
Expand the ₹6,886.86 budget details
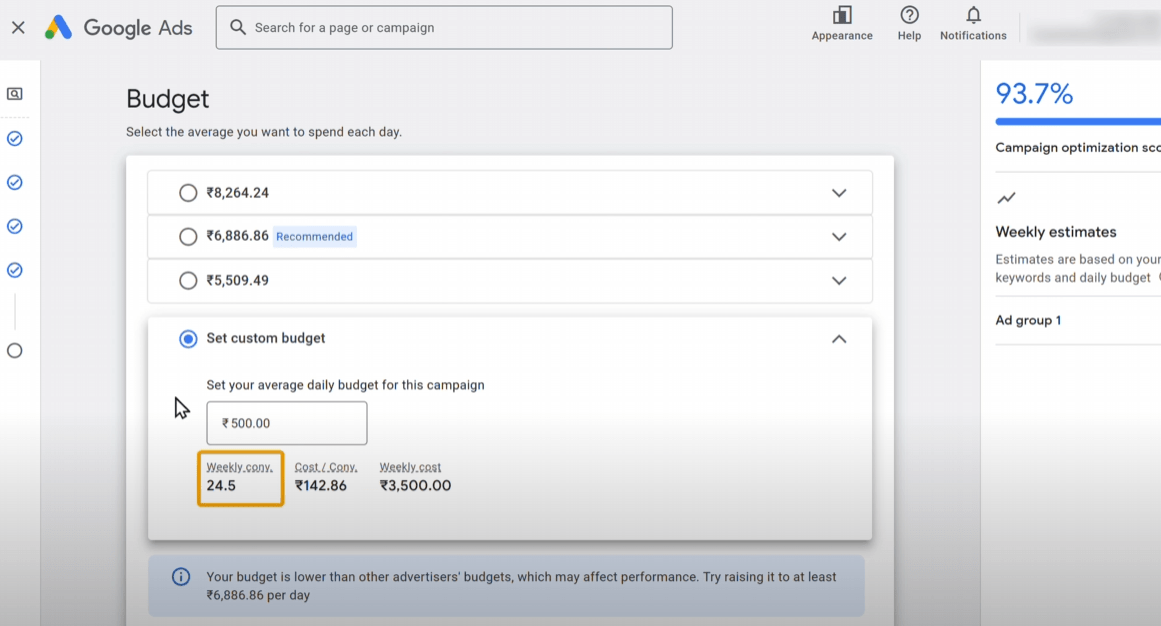coord(839,237)
